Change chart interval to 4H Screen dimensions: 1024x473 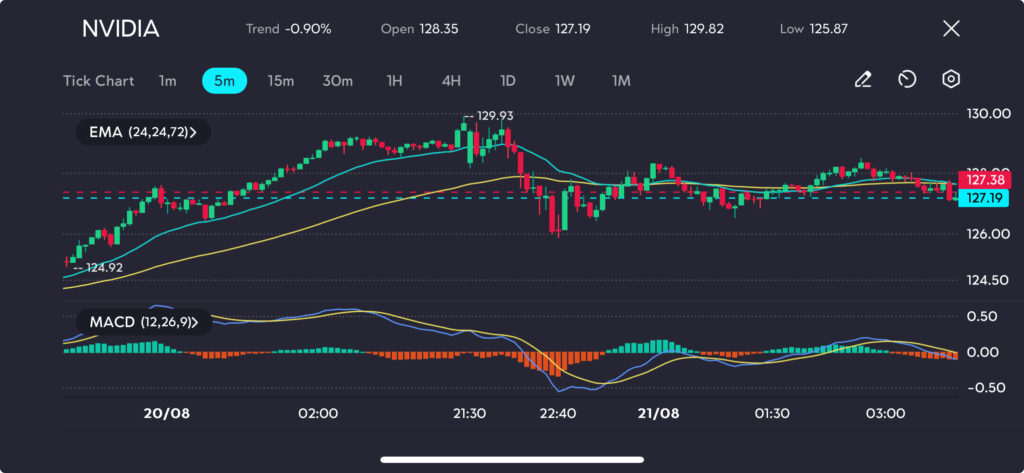click(451, 81)
